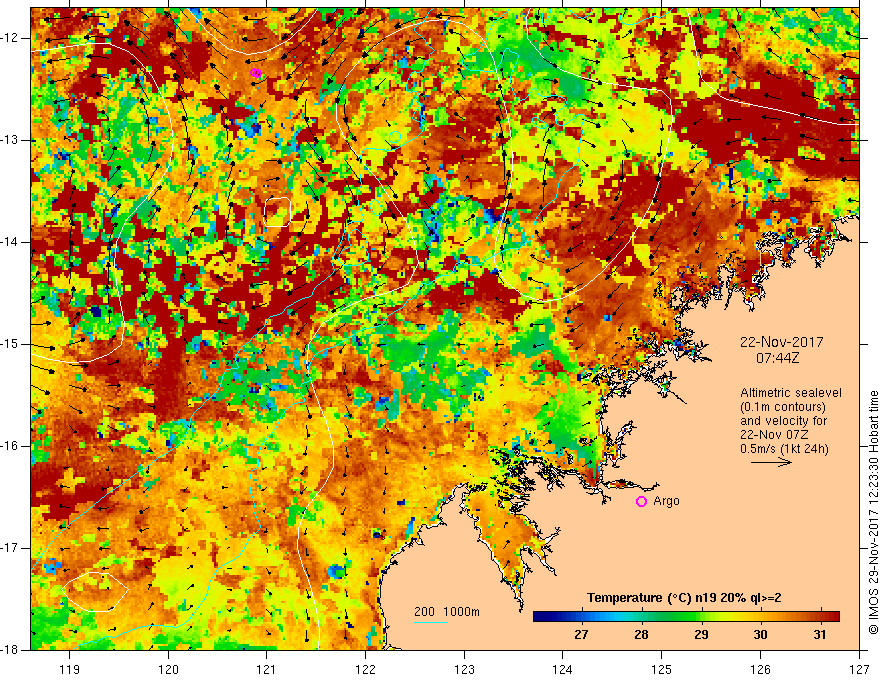Image resolution: width=880 pixels, height=680 pixels.
Task: Click the 'Altimetric sealevel' text line
Action: (x=791, y=393)
